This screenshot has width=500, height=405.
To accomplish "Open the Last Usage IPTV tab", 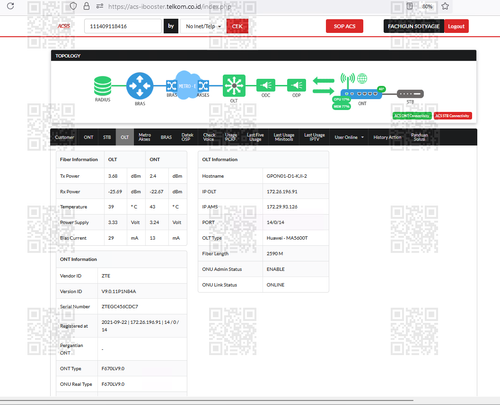I will tap(314, 137).
